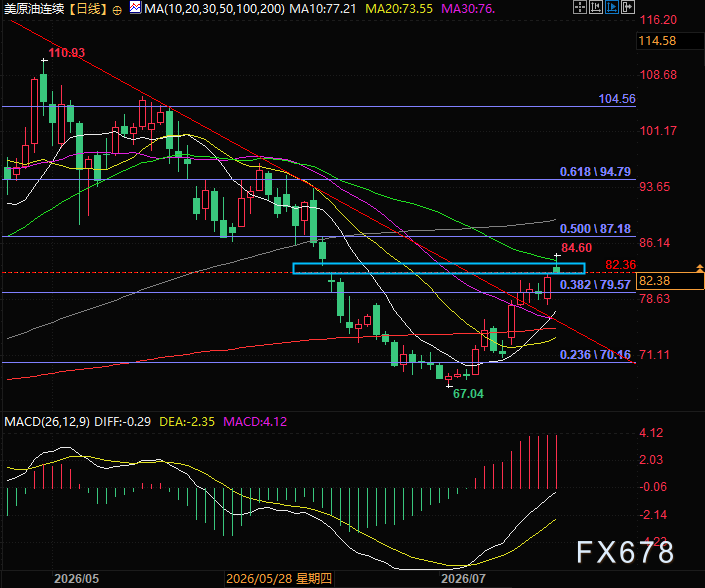Click the 2026/07 time axis label
Viewport: 705px width, 588px height.
[x=463, y=579]
